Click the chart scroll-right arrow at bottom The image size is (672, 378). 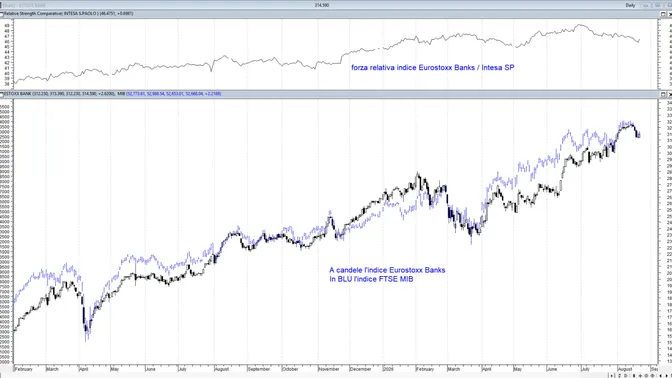[x=666, y=376]
